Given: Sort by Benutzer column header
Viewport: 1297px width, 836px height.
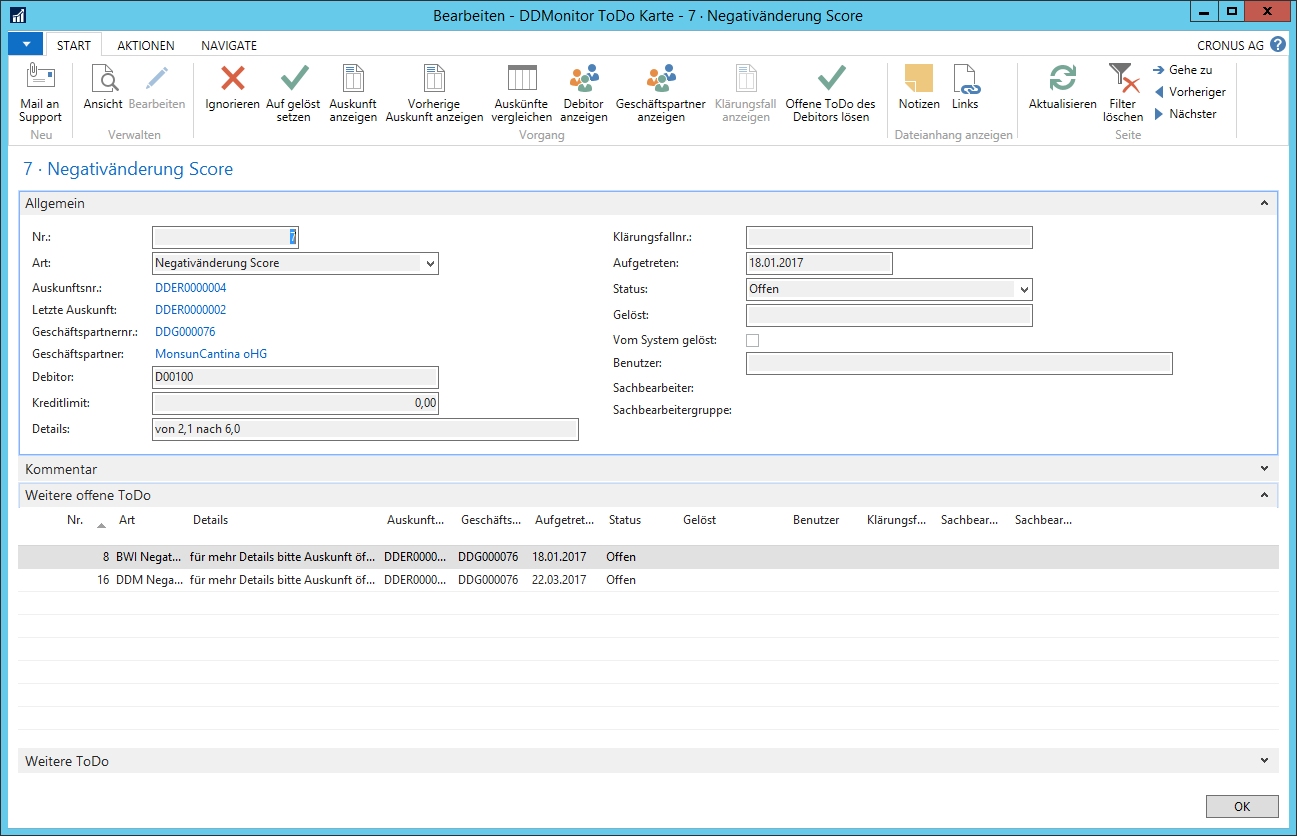Looking at the screenshot, I should (x=816, y=520).
